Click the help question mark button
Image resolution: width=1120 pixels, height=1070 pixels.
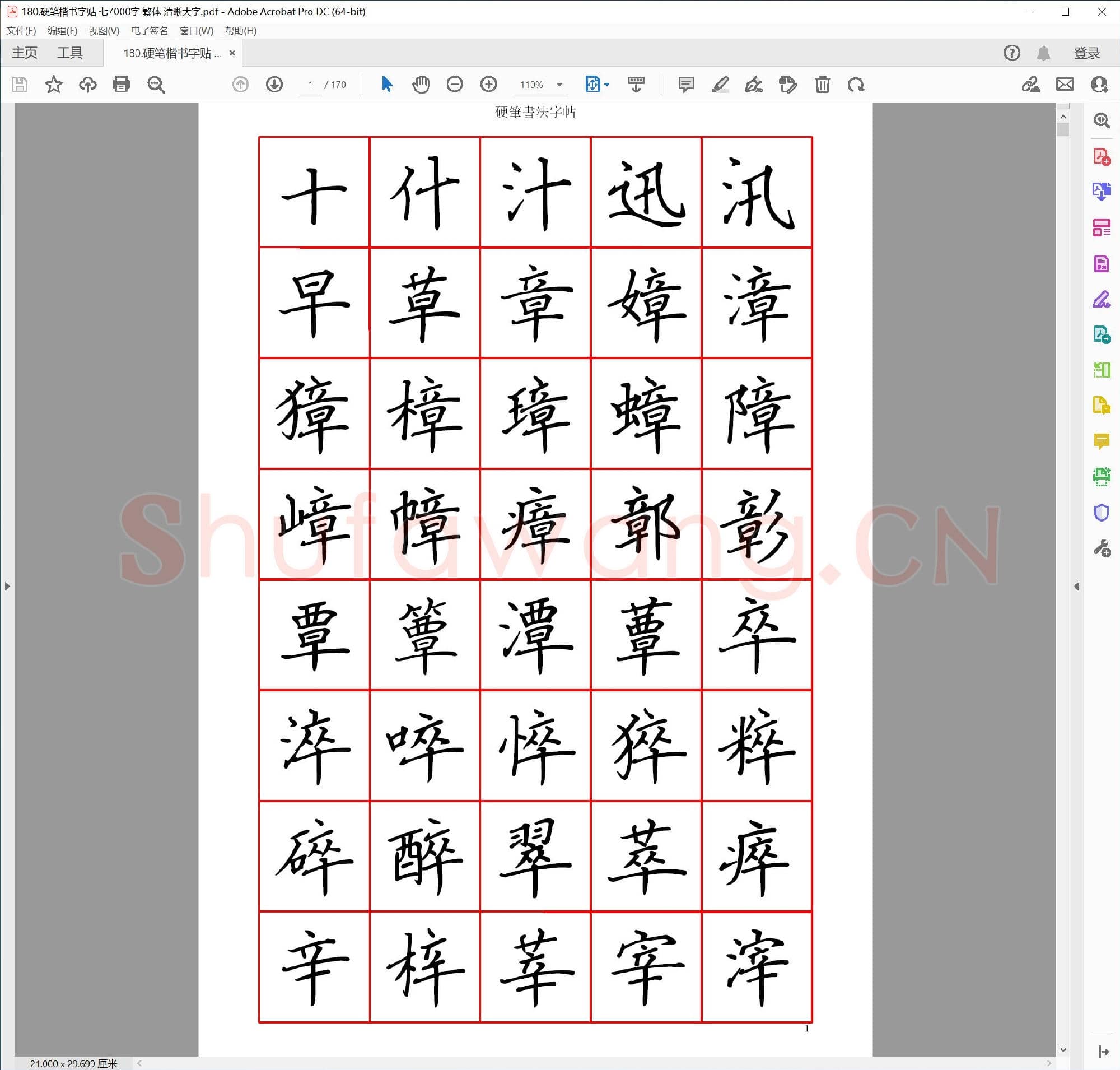coord(1012,53)
